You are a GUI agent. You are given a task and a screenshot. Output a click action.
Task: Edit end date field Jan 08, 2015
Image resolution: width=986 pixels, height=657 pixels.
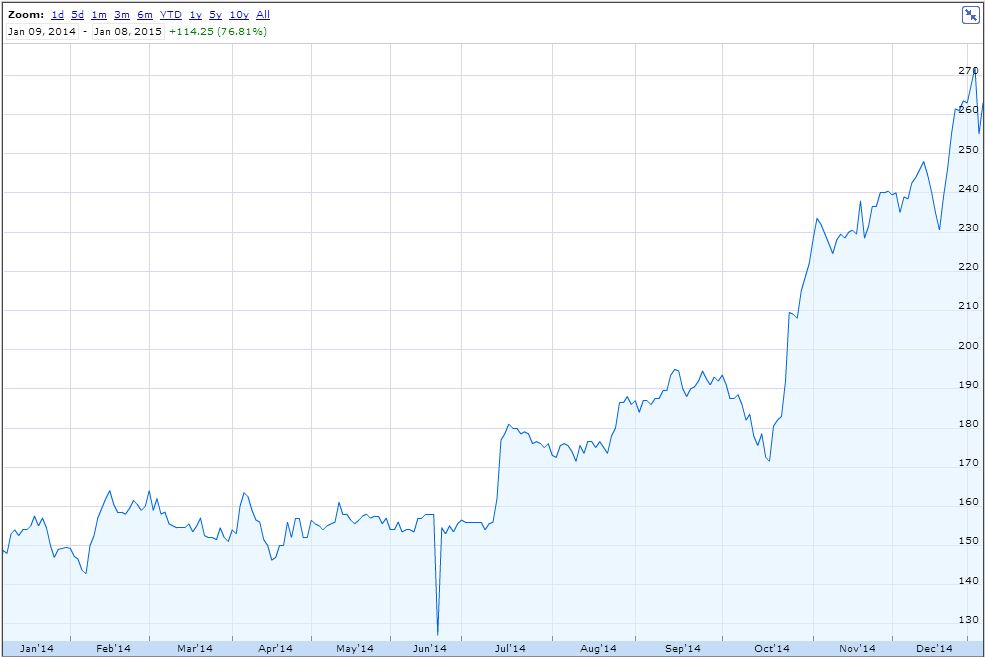tap(128, 31)
